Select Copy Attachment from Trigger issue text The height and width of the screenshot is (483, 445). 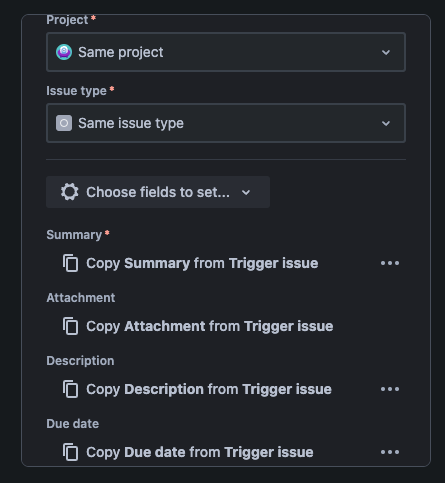tap(210, 326)
